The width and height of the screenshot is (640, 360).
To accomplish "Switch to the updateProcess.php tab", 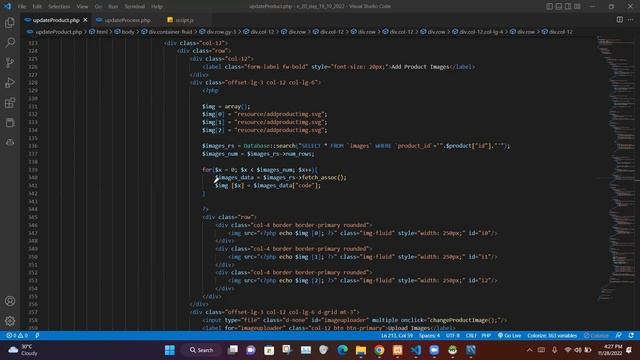I will click(x=124, y=20).
